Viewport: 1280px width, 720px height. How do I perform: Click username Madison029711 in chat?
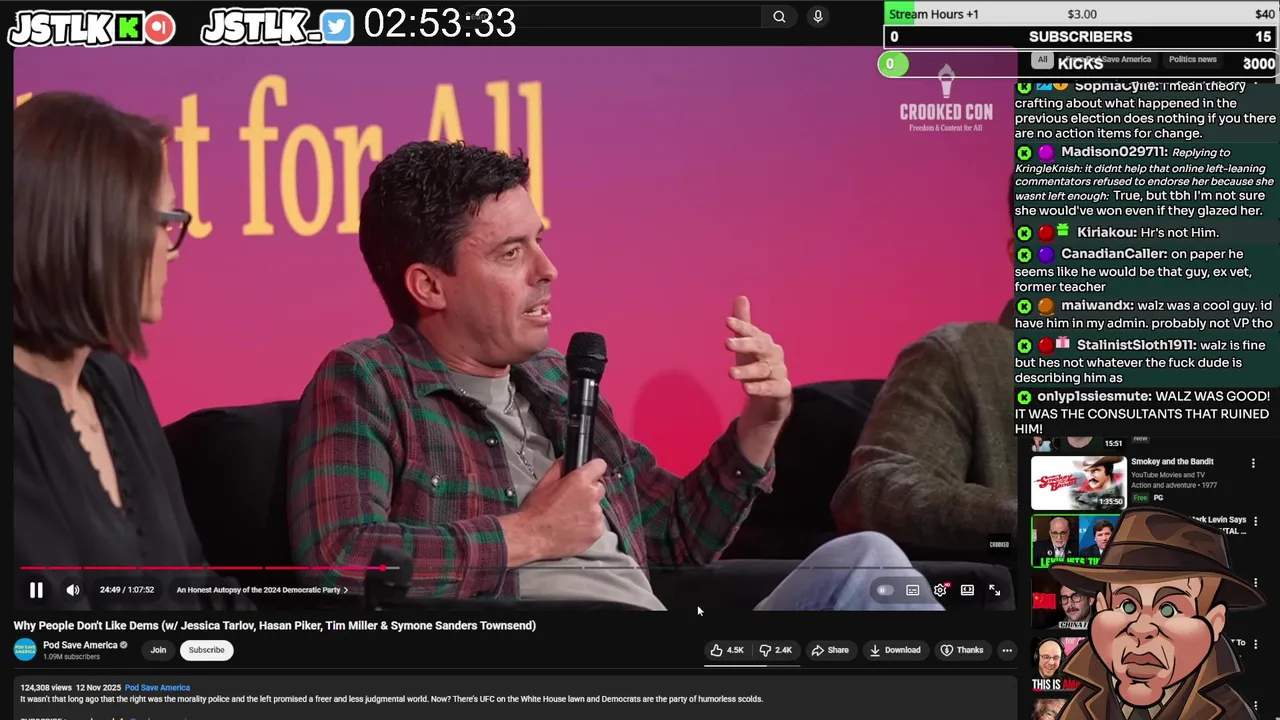(1114, 152)
